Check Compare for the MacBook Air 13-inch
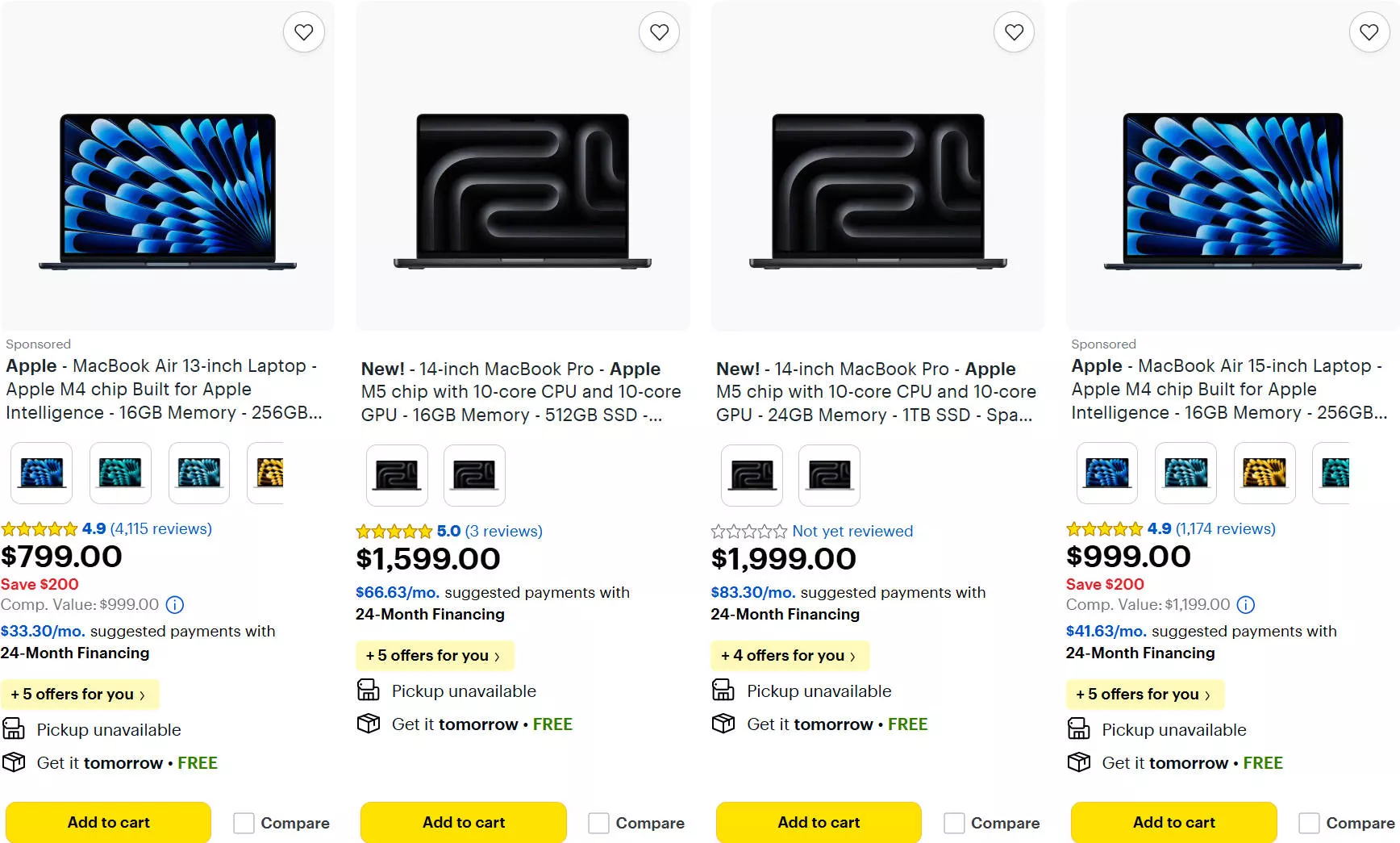Viewport: 1400px width, 843px height. point(244,822)
